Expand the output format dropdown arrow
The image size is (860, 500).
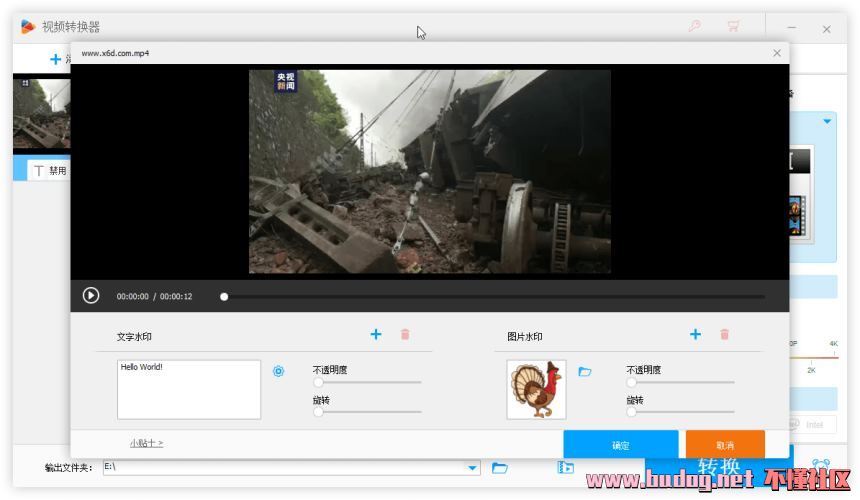click(827, 122)
